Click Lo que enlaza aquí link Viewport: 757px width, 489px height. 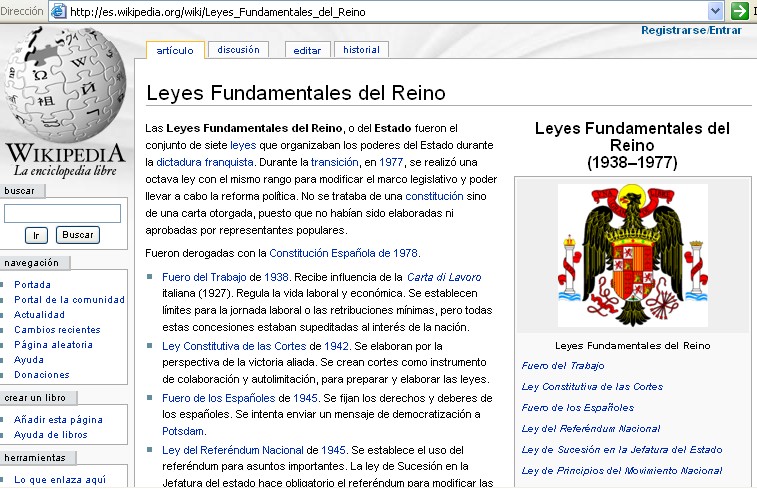pyautogui.click(x=60, y=479)
